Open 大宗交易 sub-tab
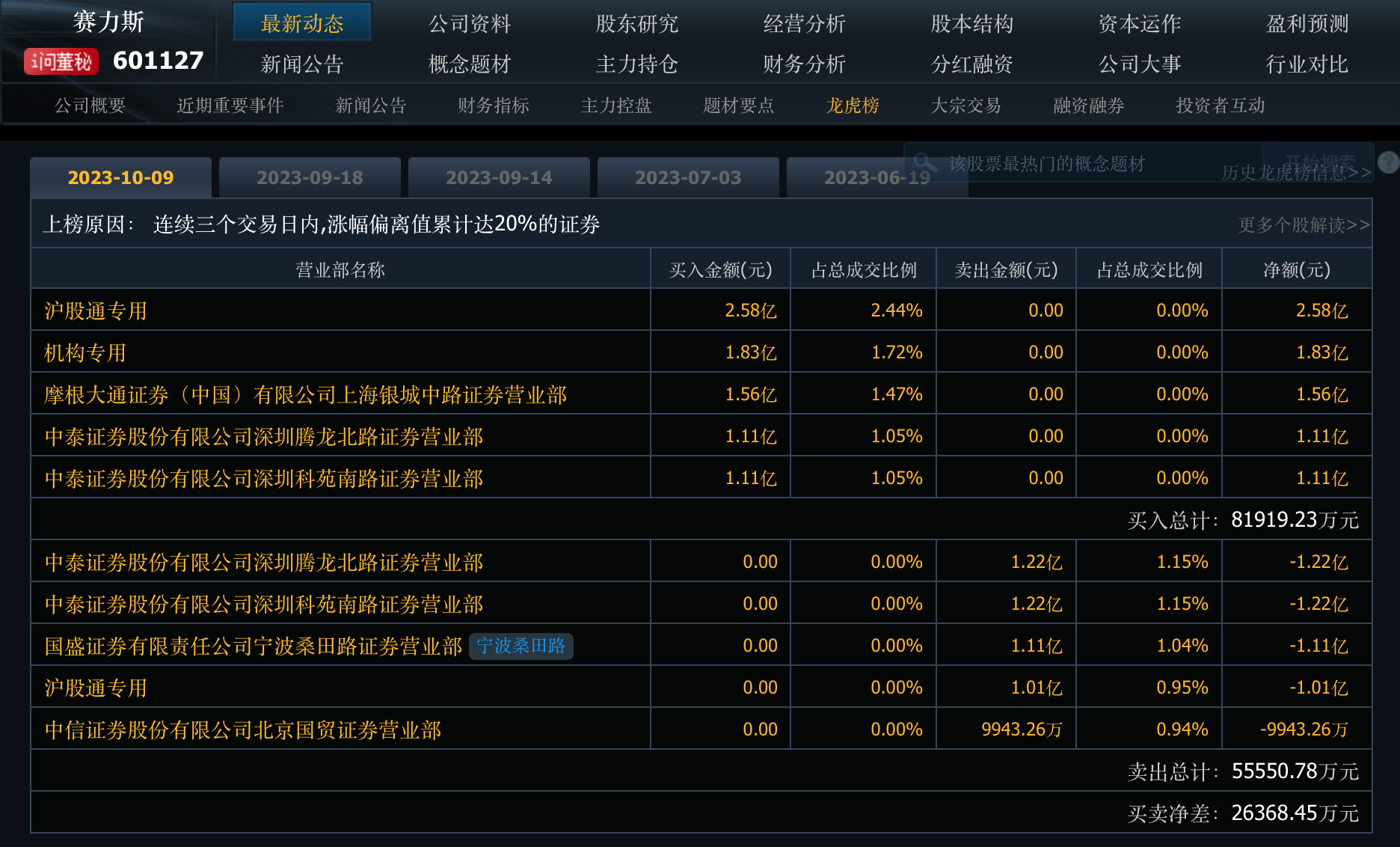 [x=966, y=106]
